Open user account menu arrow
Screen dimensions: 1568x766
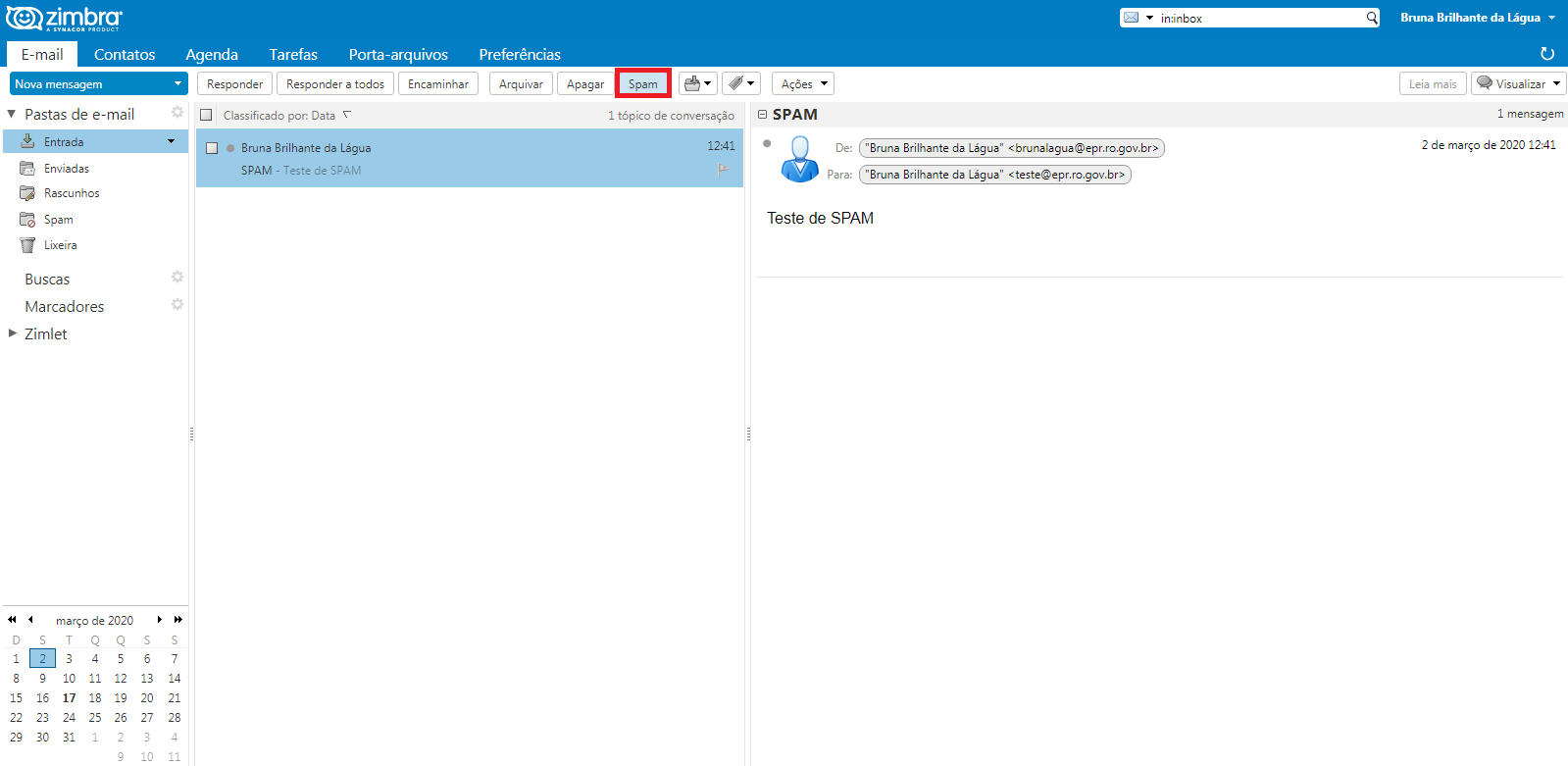pos(1551,18)
